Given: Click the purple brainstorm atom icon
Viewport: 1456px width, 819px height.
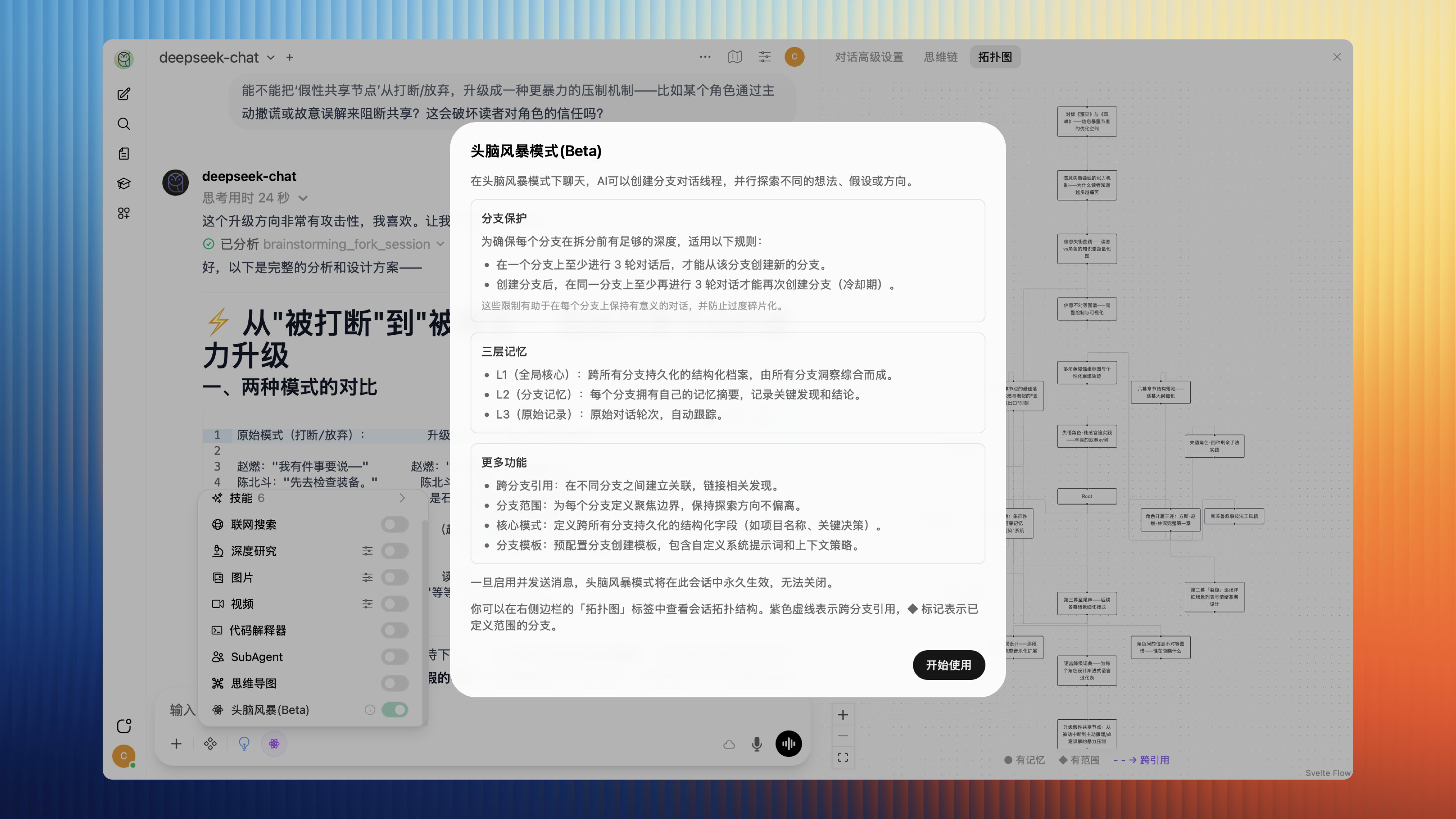Looking at the screenshot, I should click(x=274, y=744).
